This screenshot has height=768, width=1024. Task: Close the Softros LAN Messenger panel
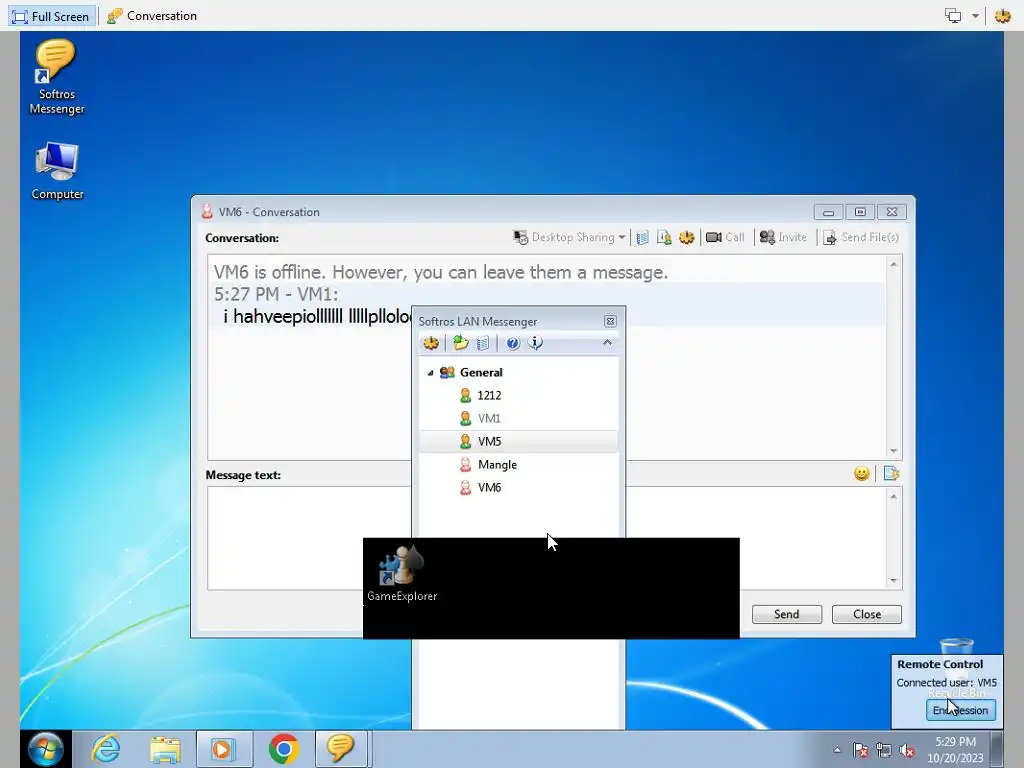tap(610, 321)
